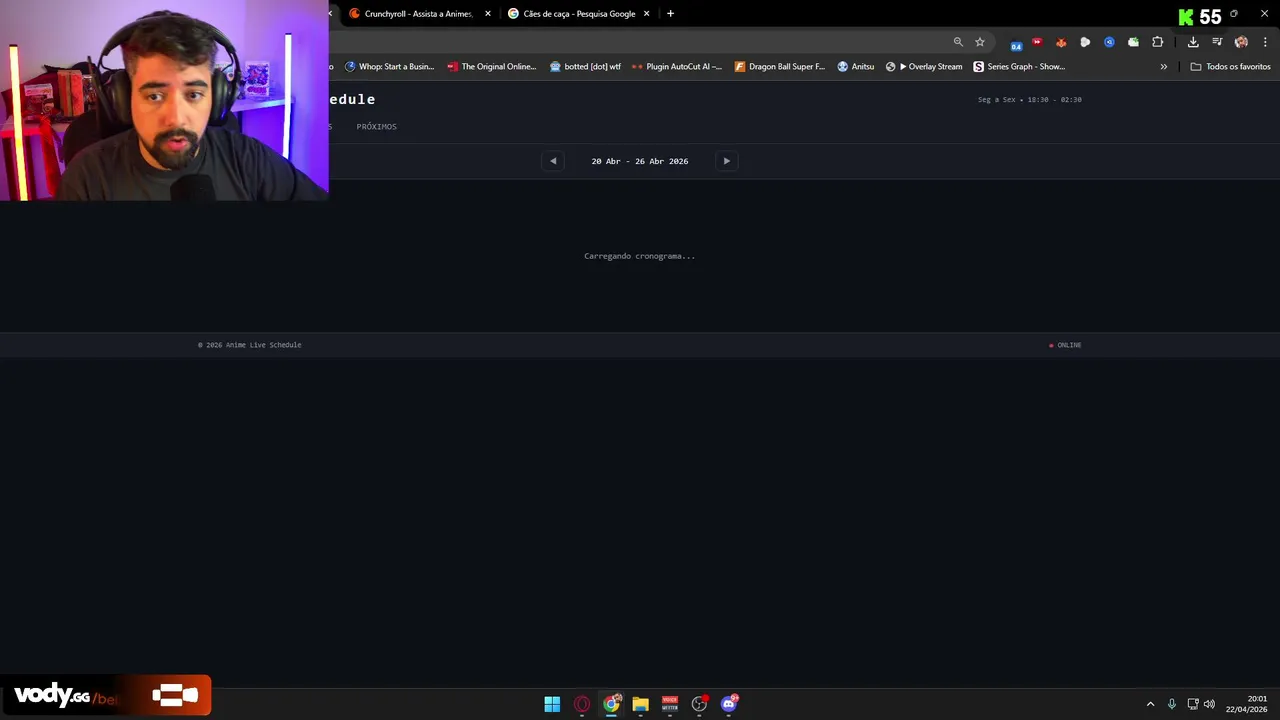1280x720 pixels.
Task: Open a new browser tab
Action: pyautogui.click(x=670, y=14)
